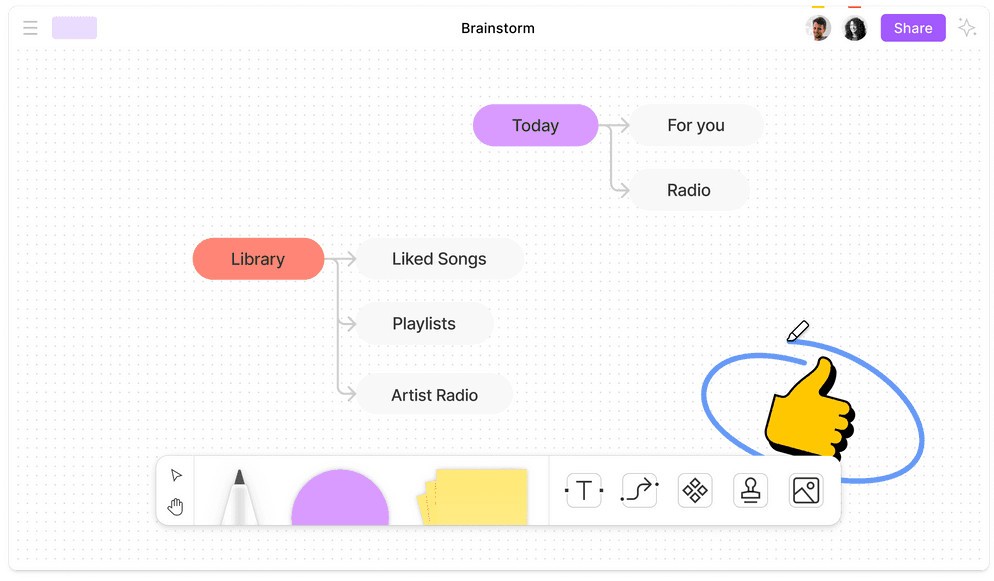Pick the yellow sticky note tool
Screen dimensions: 994x581
point(473,497)
